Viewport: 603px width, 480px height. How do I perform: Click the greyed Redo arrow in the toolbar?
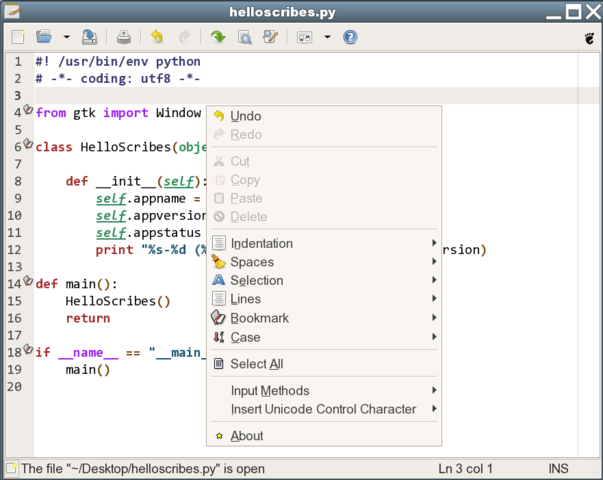[x=185, y=37]
